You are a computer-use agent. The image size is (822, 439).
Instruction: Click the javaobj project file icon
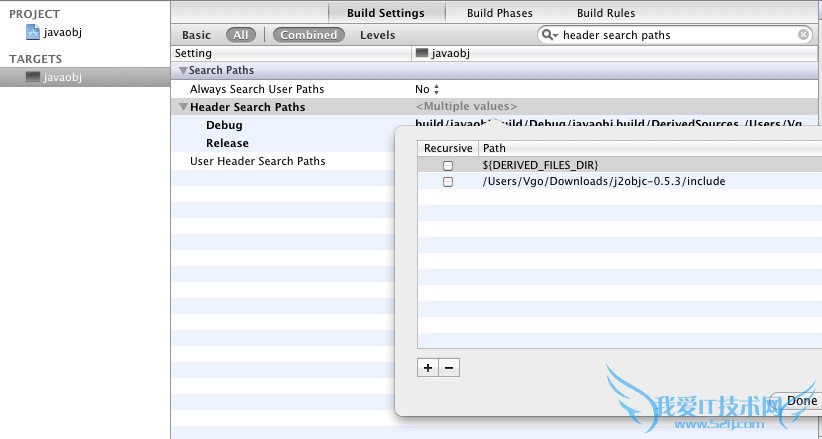click(x=33, y=32)
